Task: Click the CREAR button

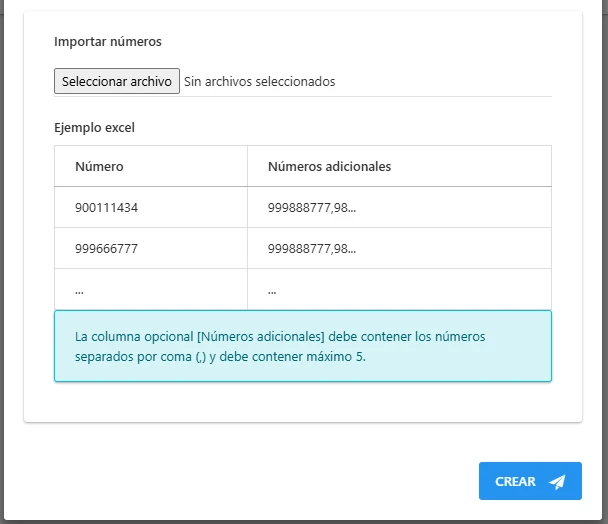Action: 530,481
